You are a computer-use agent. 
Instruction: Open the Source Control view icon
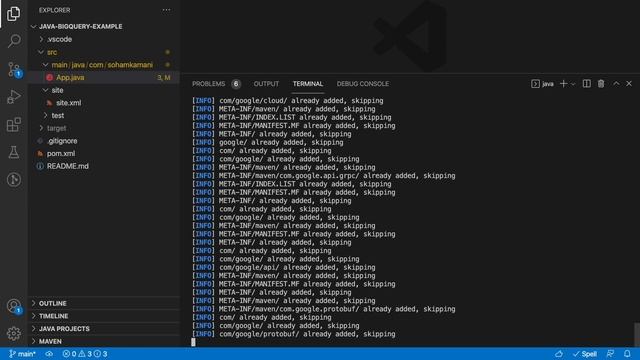point(13,69)
